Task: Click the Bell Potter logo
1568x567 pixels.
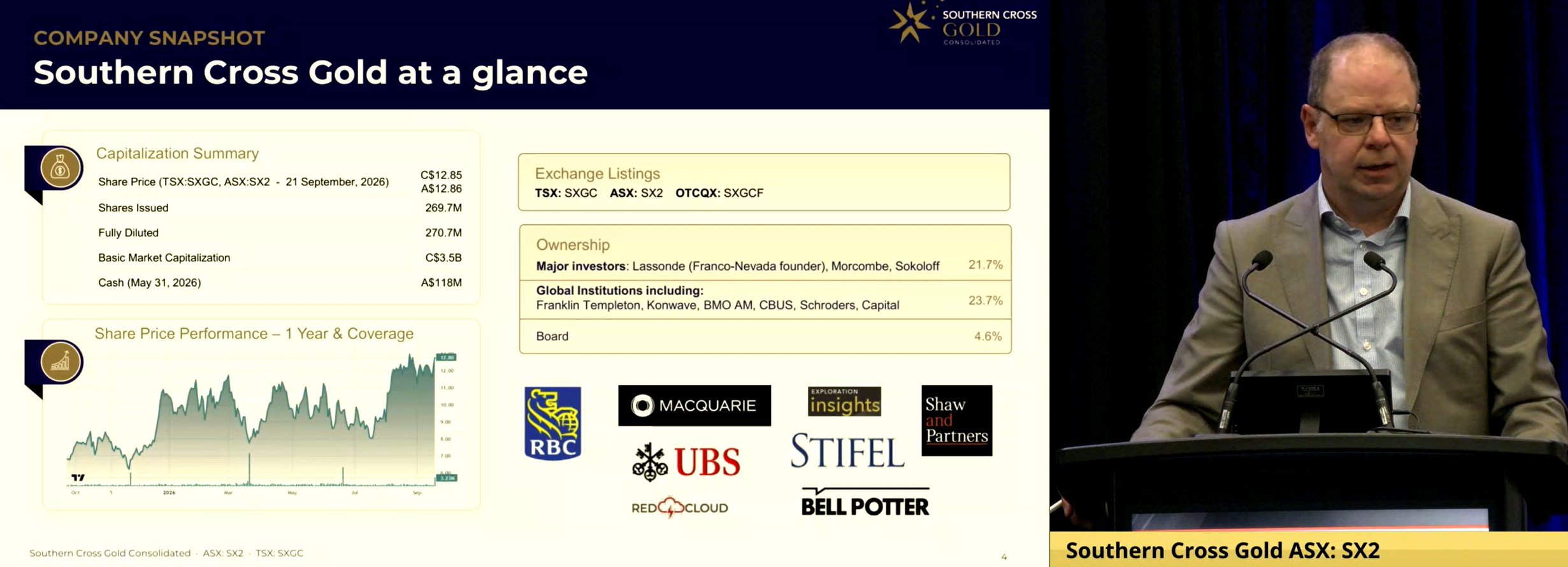Action: point(865,502)
